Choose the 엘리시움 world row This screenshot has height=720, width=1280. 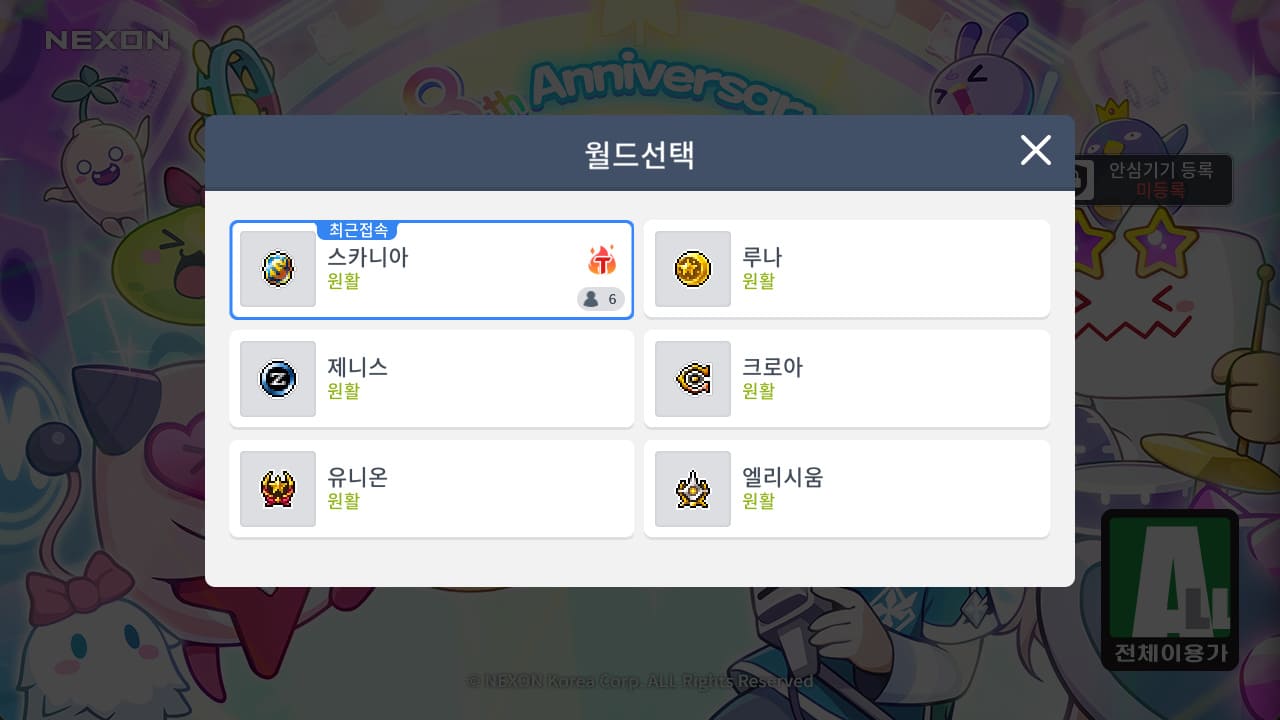click(x=847, y=489)
